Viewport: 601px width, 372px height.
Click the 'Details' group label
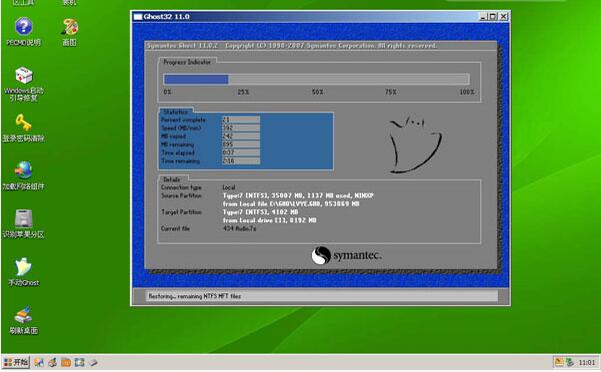[x=171, y=179]
